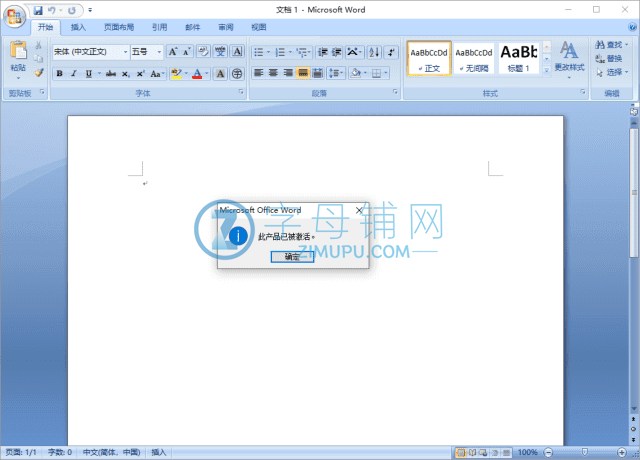Open the highlight color dropdown arrow

[x=186, y=74]
